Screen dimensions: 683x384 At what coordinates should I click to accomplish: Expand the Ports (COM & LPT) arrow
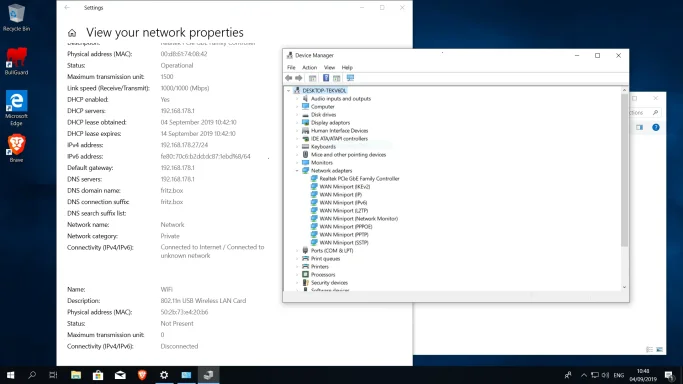point(298,251)
